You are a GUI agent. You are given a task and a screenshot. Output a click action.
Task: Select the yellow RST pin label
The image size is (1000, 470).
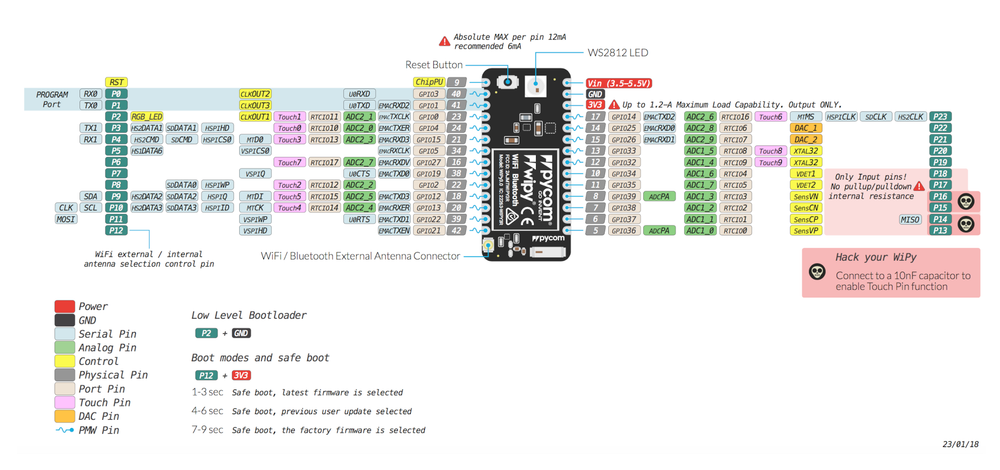coord(117,82)
